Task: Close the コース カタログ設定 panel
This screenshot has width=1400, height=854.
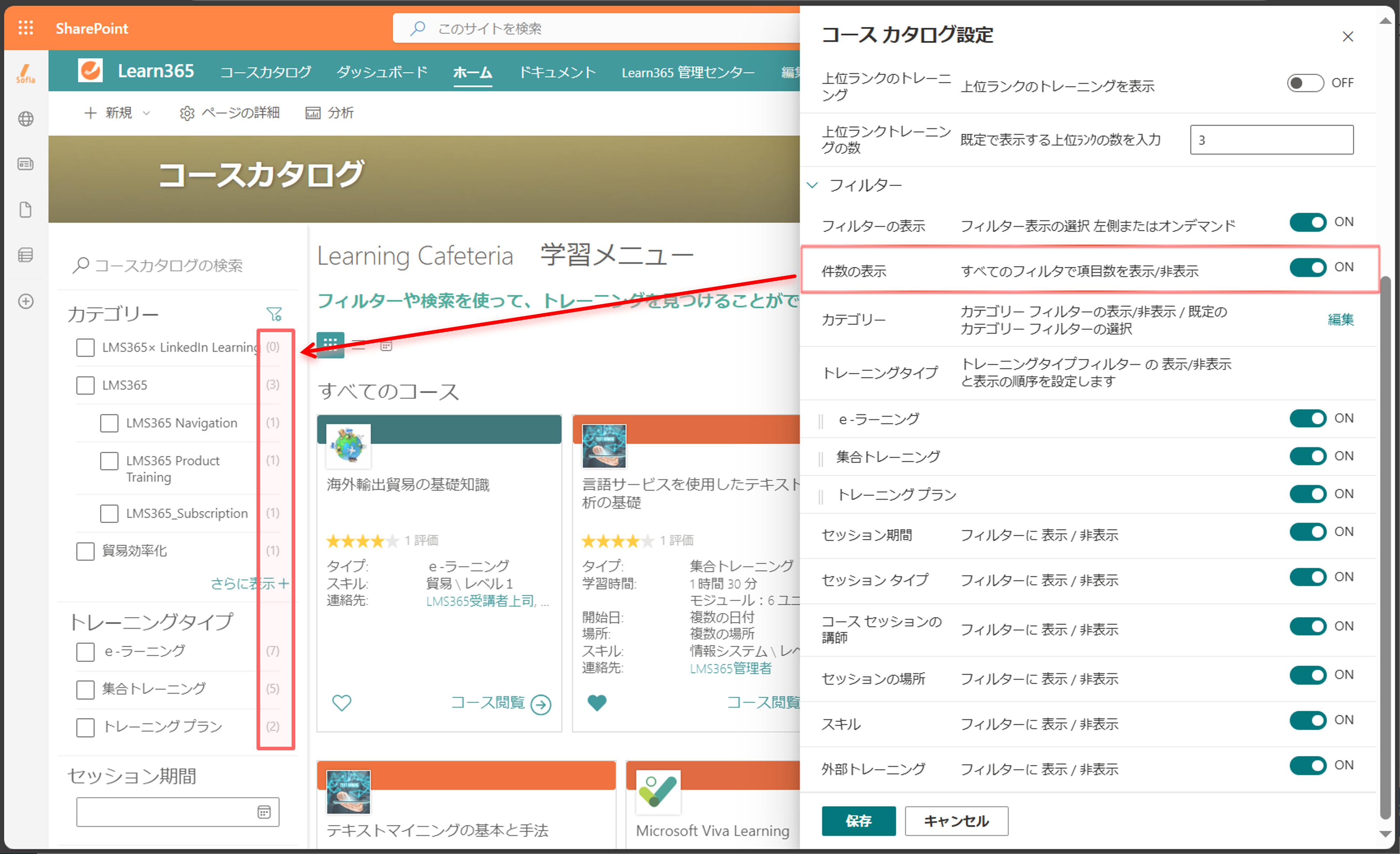Action: pos(1348,36)
